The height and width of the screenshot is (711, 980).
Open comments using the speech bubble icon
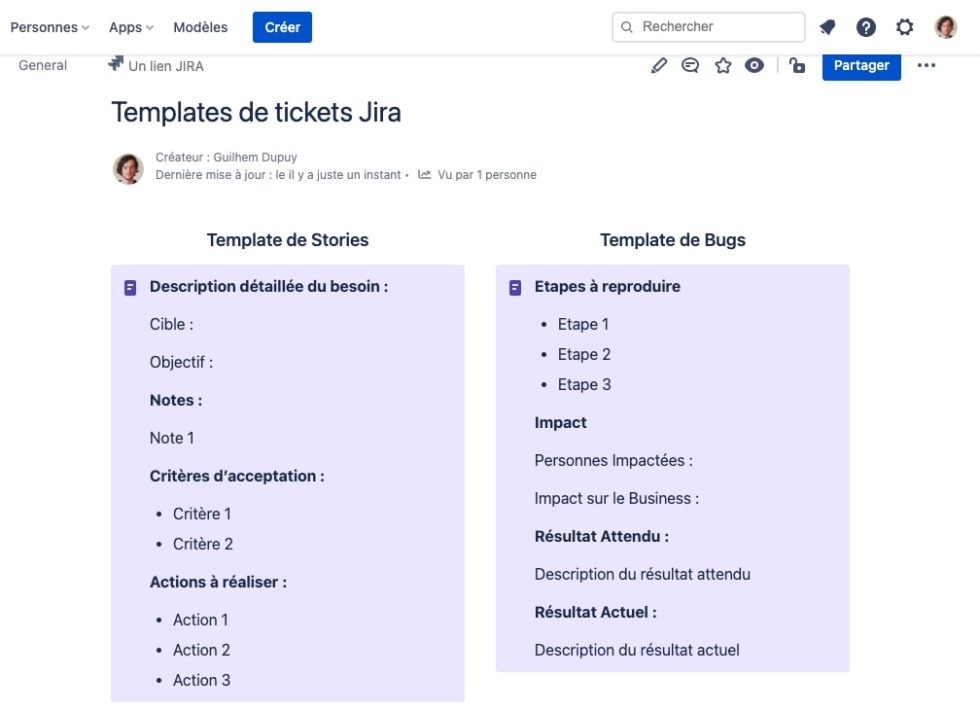click(691, 65)
